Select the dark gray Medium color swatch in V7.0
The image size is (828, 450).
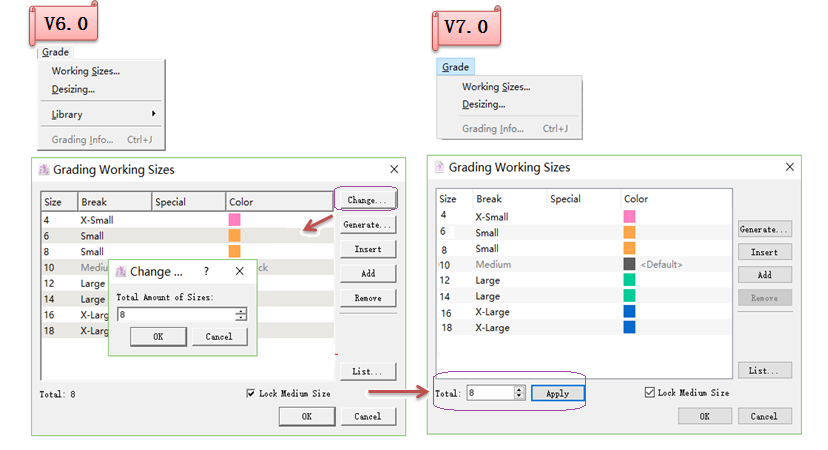[x=629, y=264]
